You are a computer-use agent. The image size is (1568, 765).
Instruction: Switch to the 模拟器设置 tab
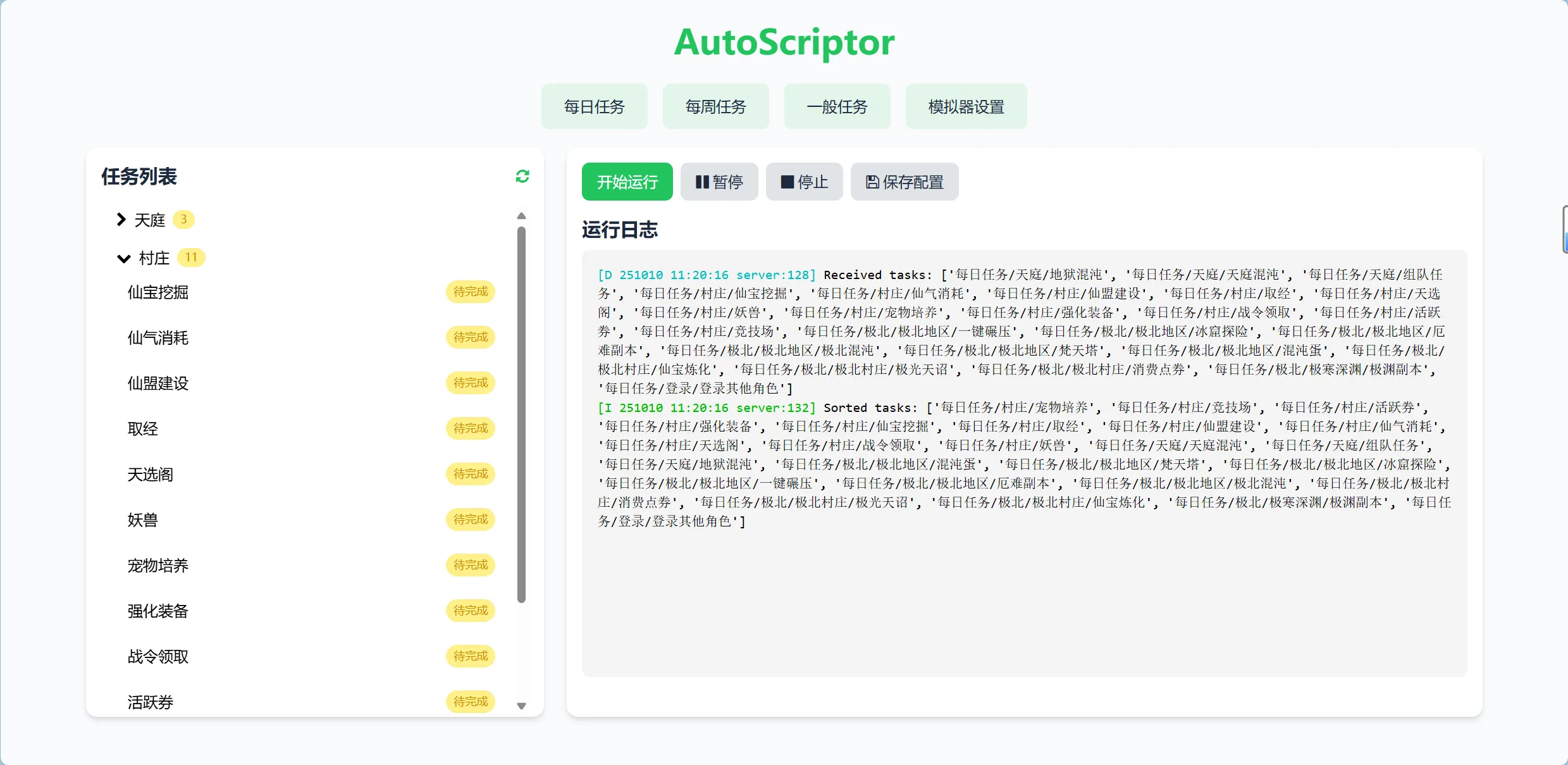pyautogui.click(x=966, y=106)
